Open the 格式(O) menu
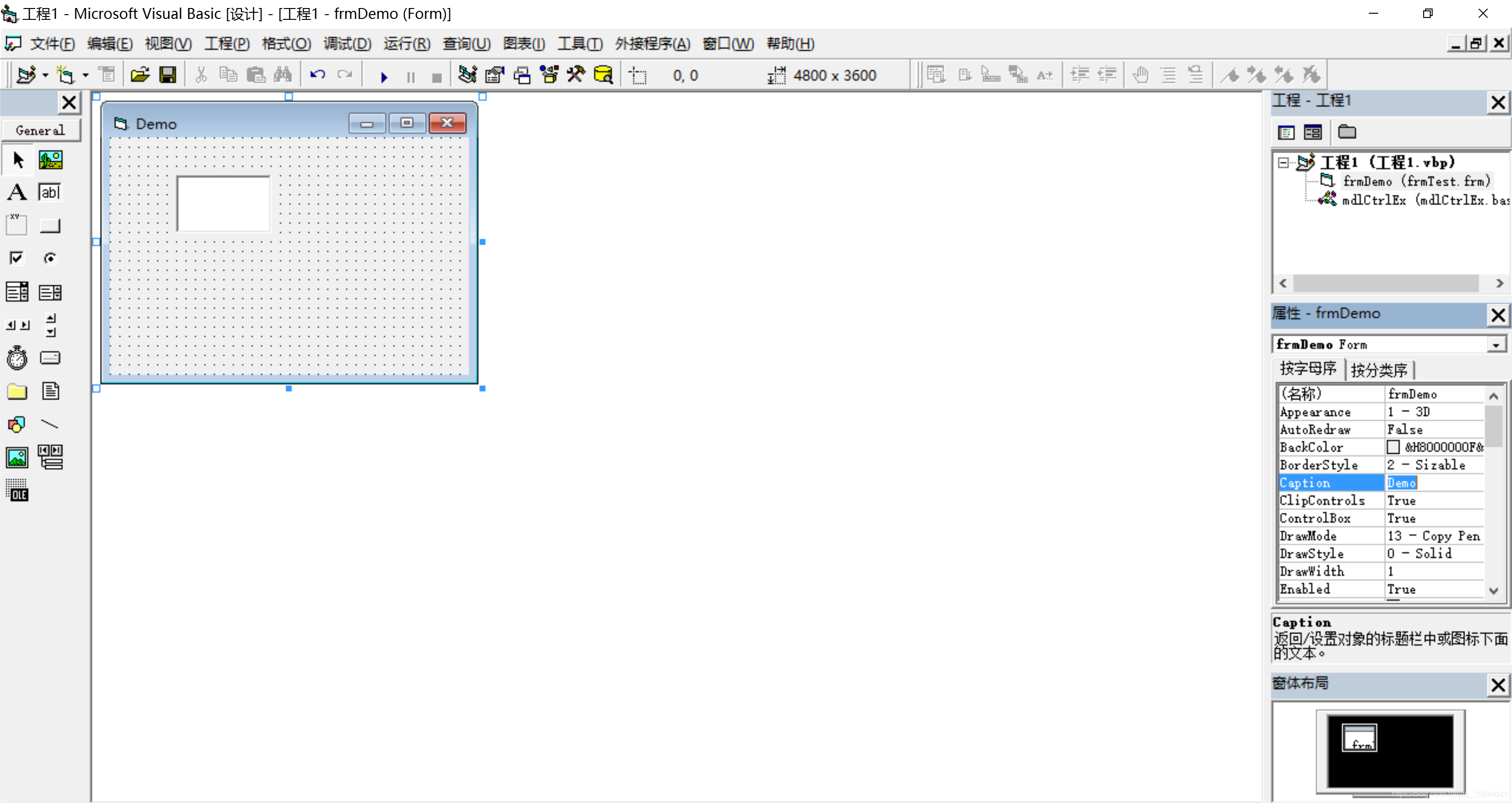Image resolution: width=1512 pixels, height=803 pixels. click(x=286, y=44)
